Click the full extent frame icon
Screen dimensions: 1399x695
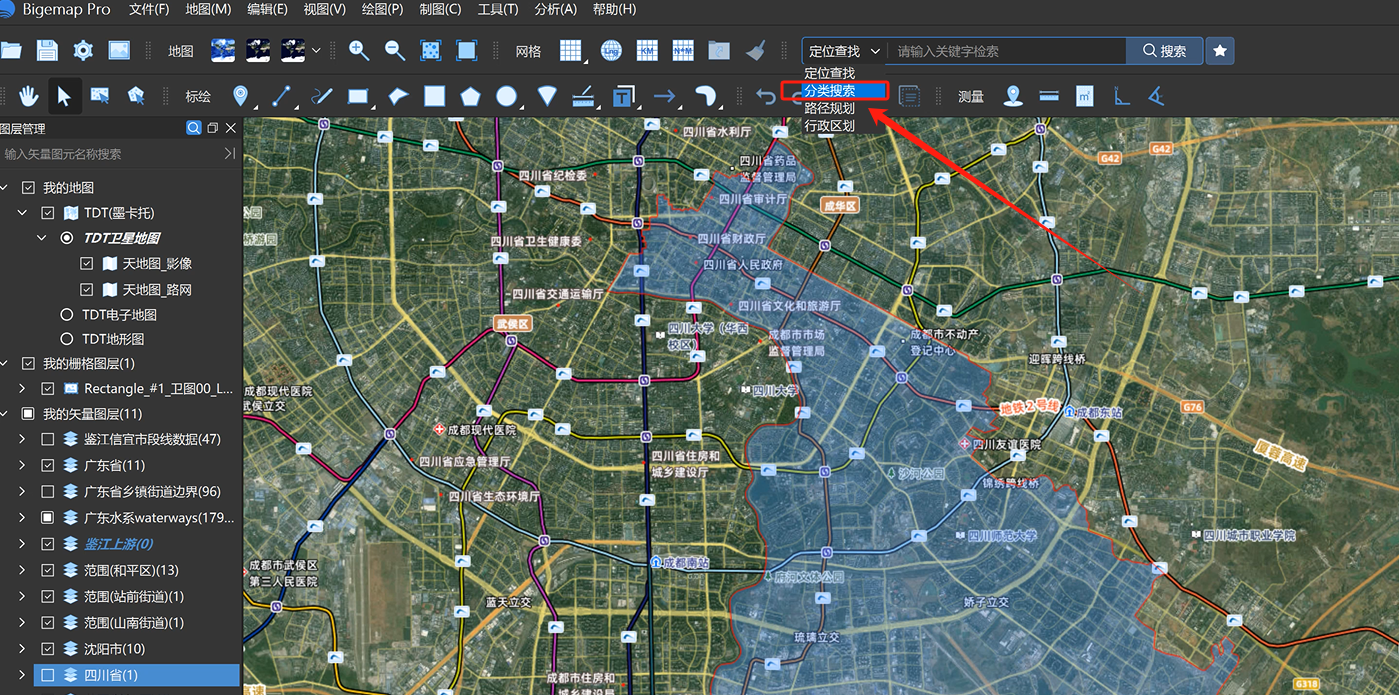[x=466, y=50]
